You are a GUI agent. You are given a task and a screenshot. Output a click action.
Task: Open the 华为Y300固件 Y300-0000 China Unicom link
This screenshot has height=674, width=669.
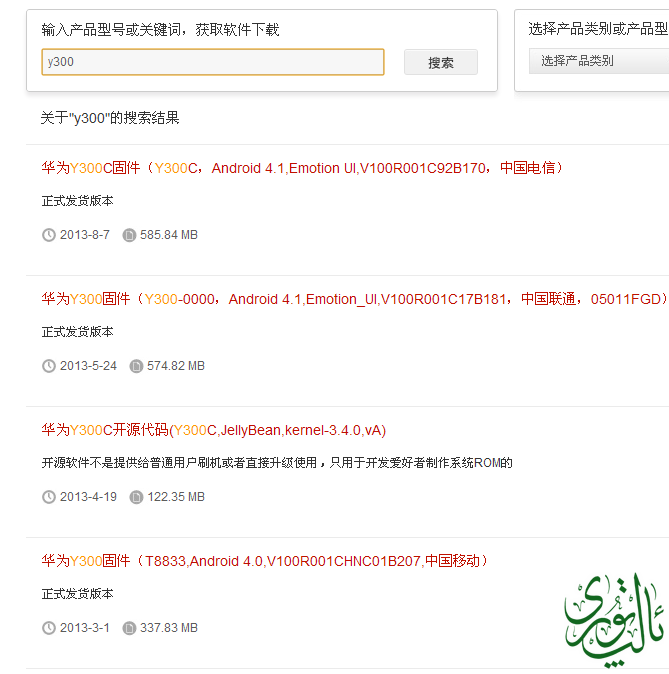point(355,299)
